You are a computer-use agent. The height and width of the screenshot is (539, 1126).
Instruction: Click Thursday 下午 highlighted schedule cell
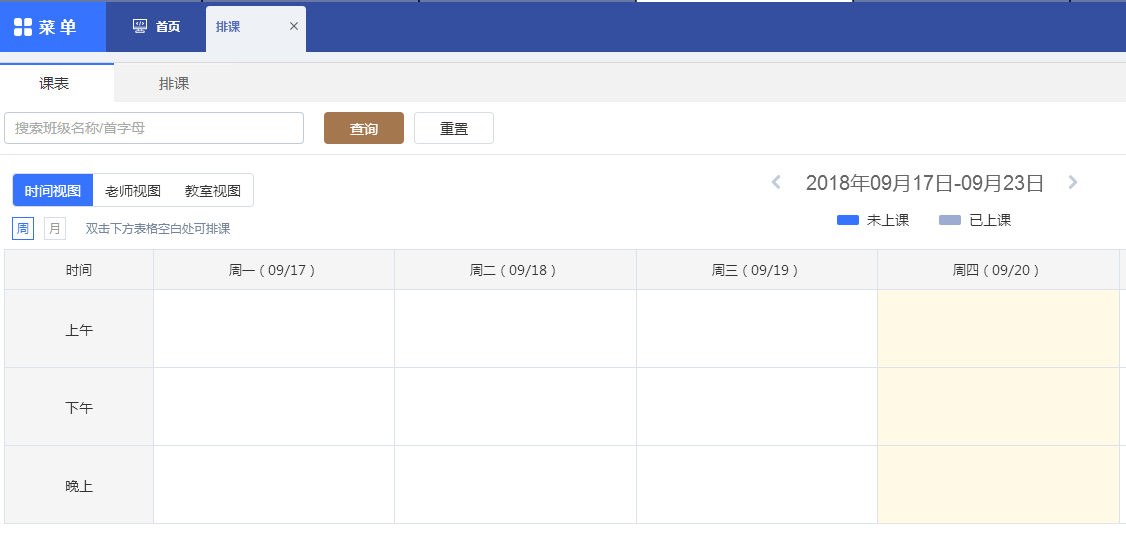tap(998, 407)
